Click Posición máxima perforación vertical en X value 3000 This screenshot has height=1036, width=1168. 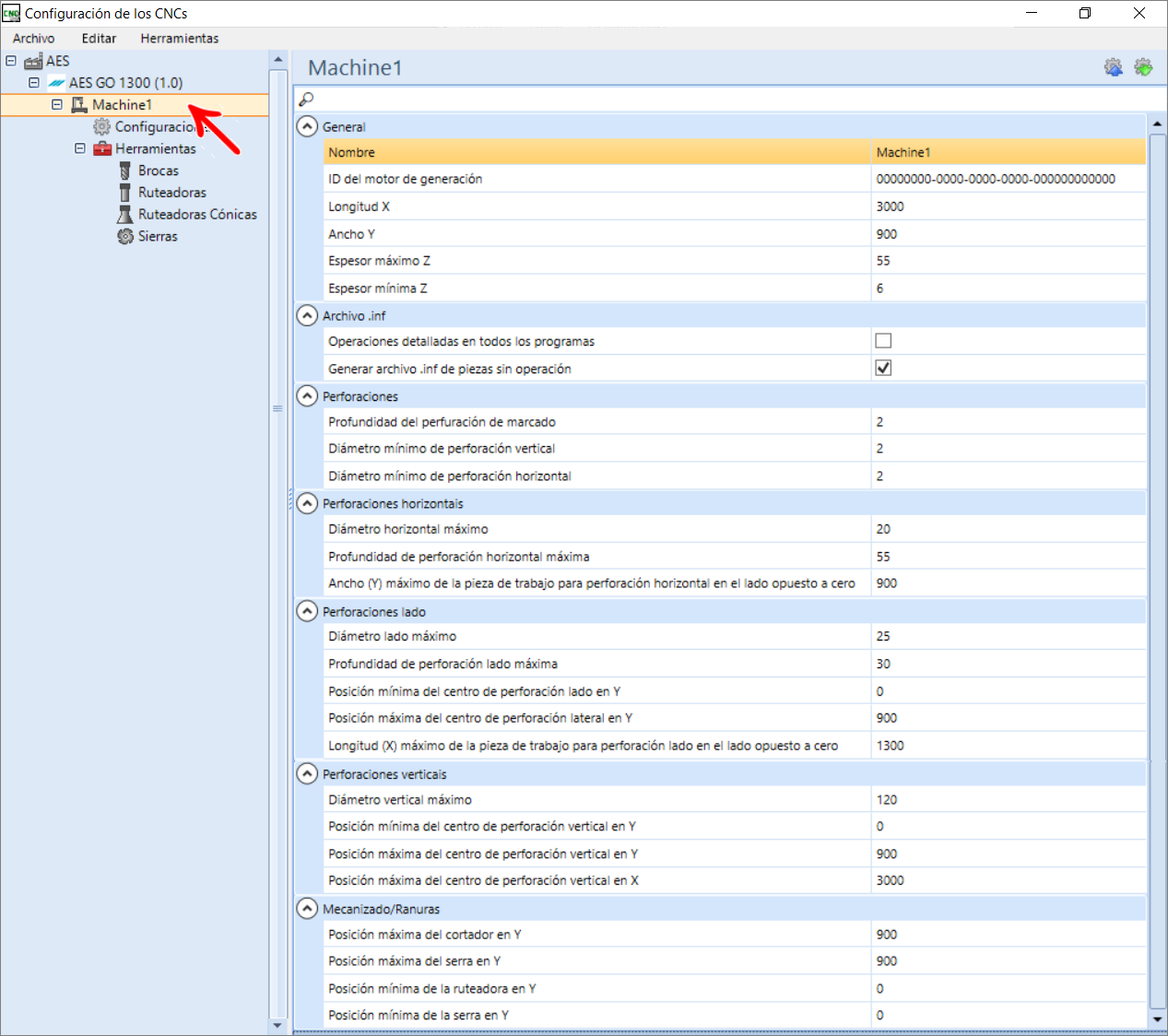pos(1009,880)
